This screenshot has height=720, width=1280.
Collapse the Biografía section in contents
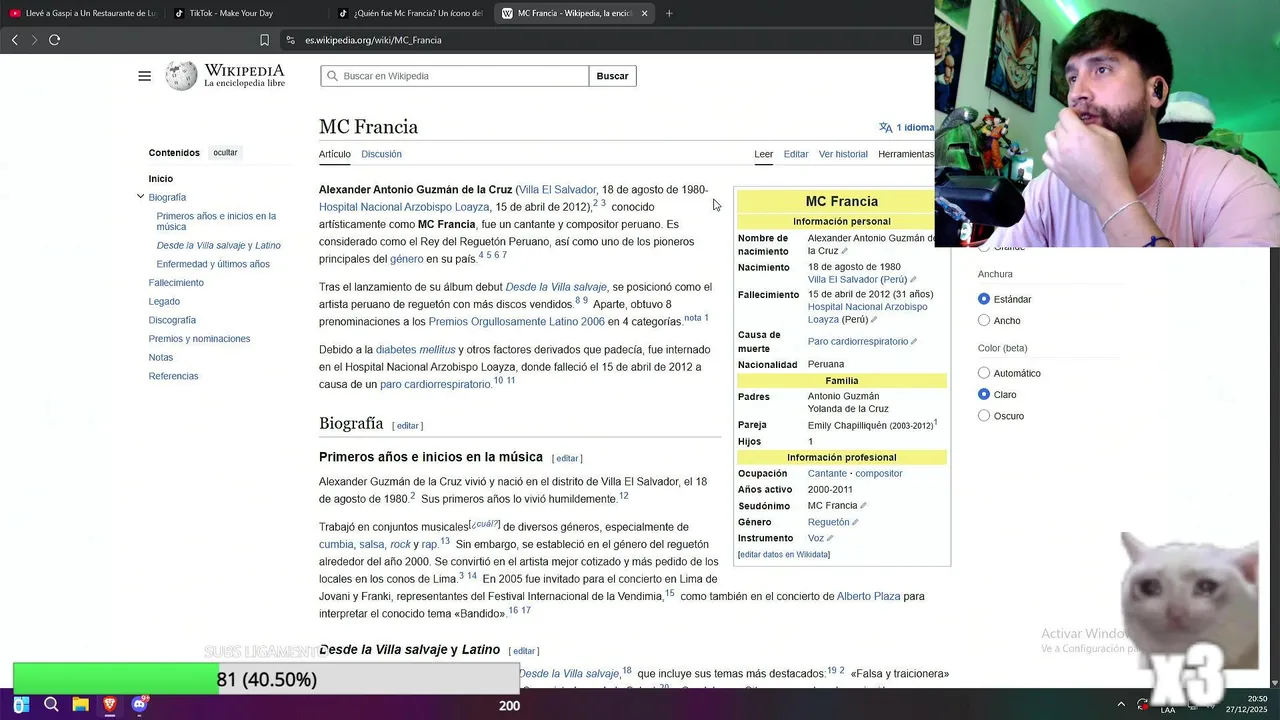(140, 197)
